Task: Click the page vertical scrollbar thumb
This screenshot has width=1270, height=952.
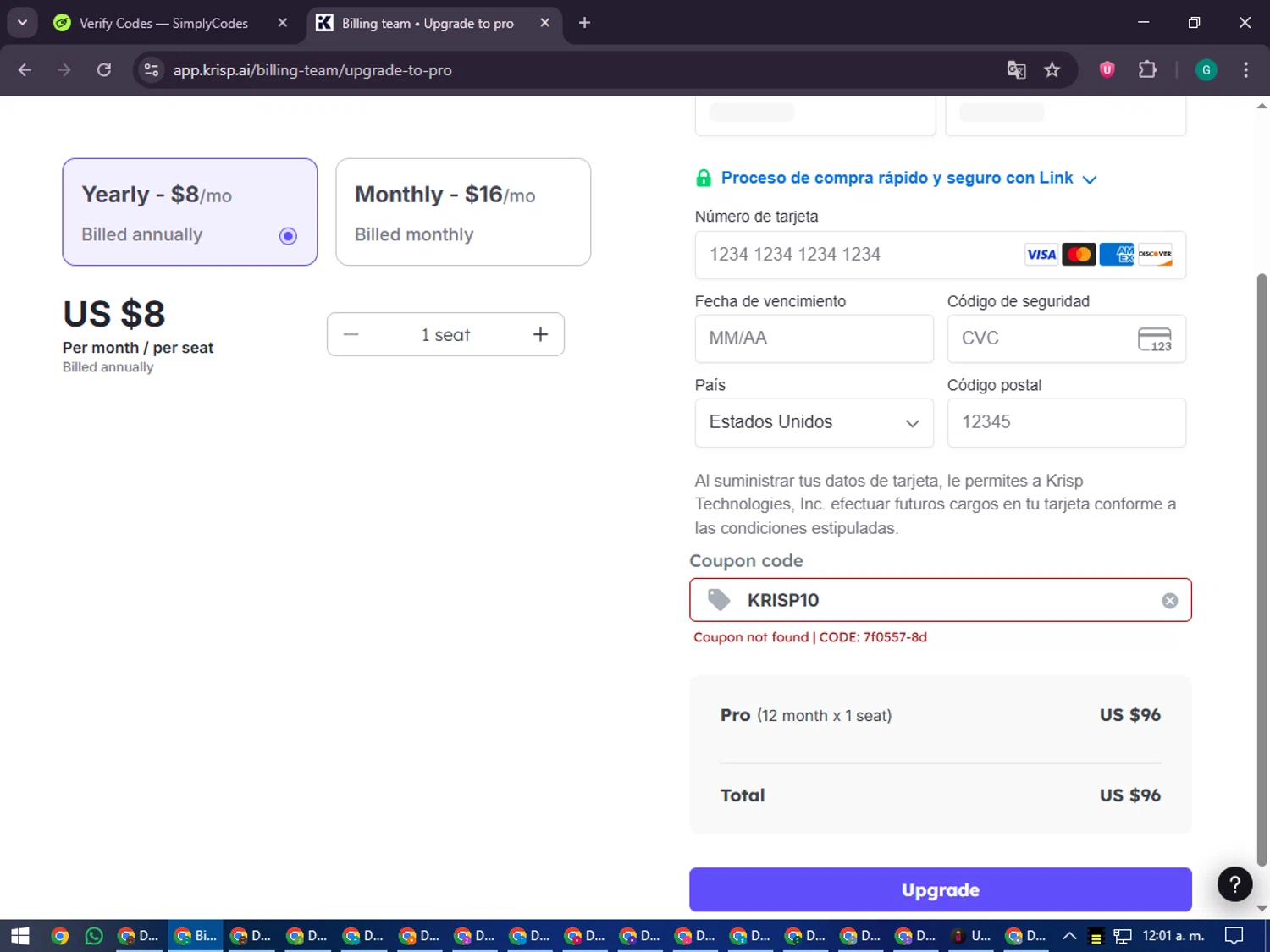Action: pyautogui.click(x=1262, y=570)
